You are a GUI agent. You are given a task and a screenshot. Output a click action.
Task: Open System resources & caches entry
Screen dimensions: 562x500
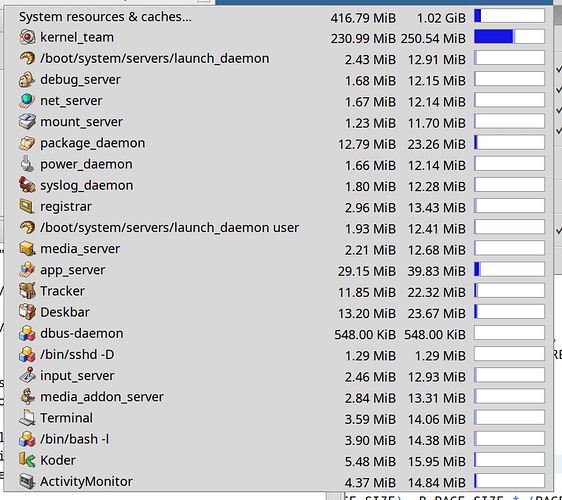coord(278,17)
